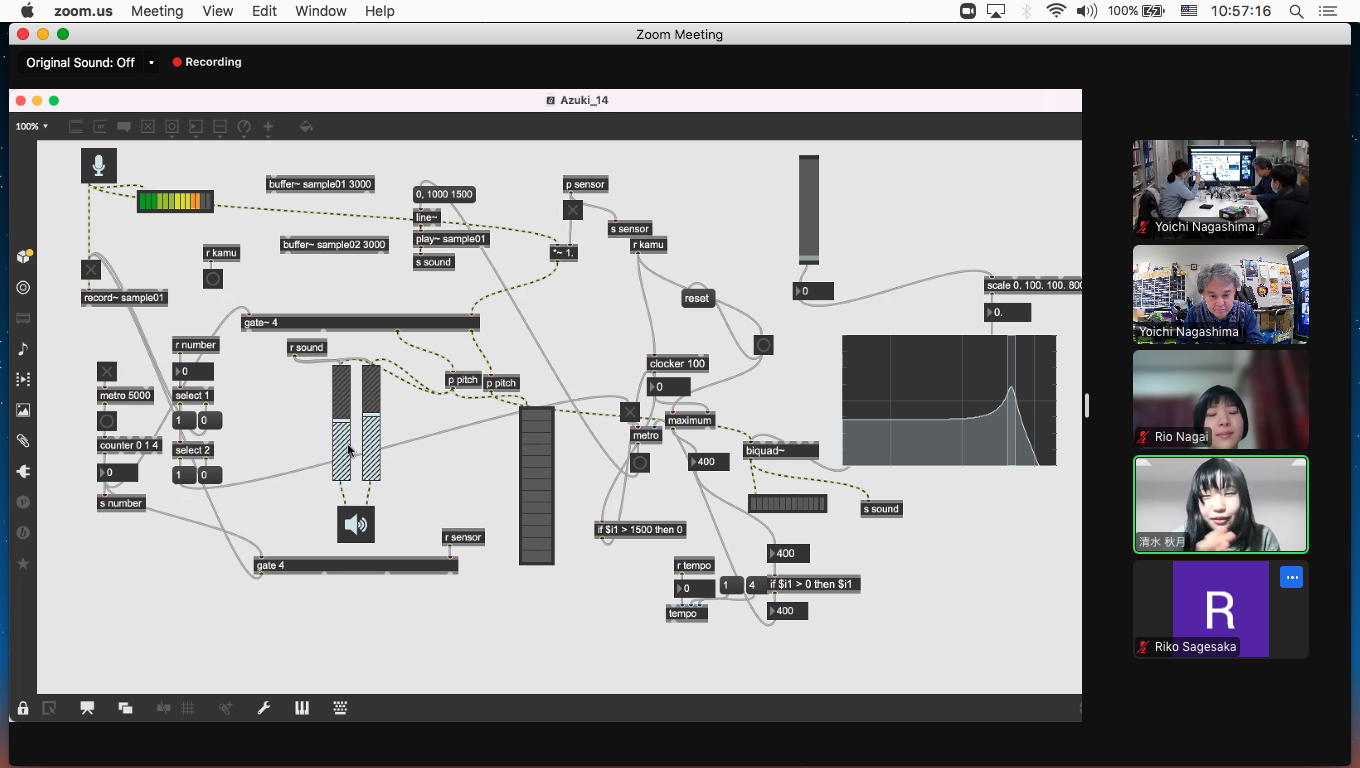
Task: Open the more options button on Riko Sagesaka
Action: click(x=1292, y=577)
